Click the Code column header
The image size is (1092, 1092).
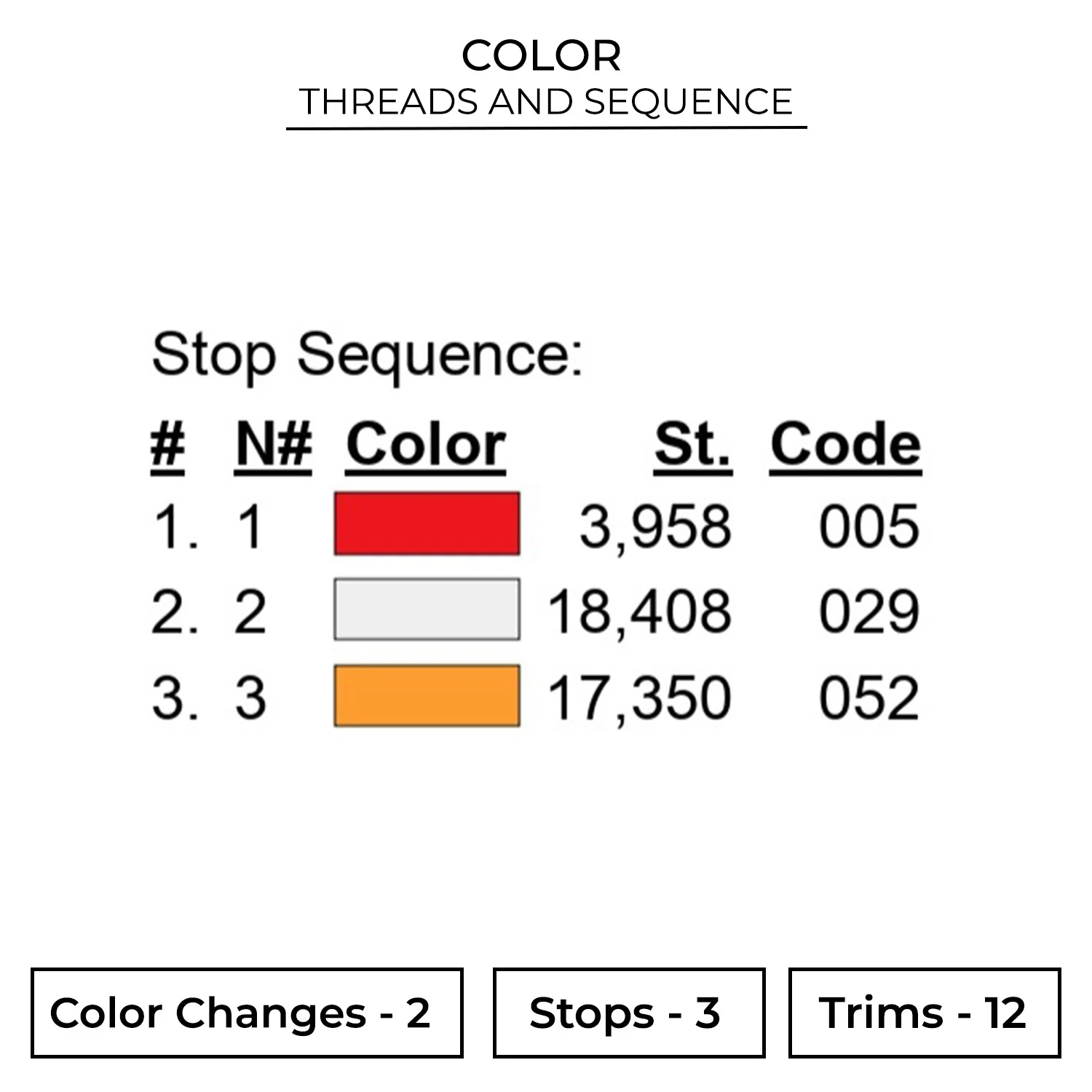[846, 445]
